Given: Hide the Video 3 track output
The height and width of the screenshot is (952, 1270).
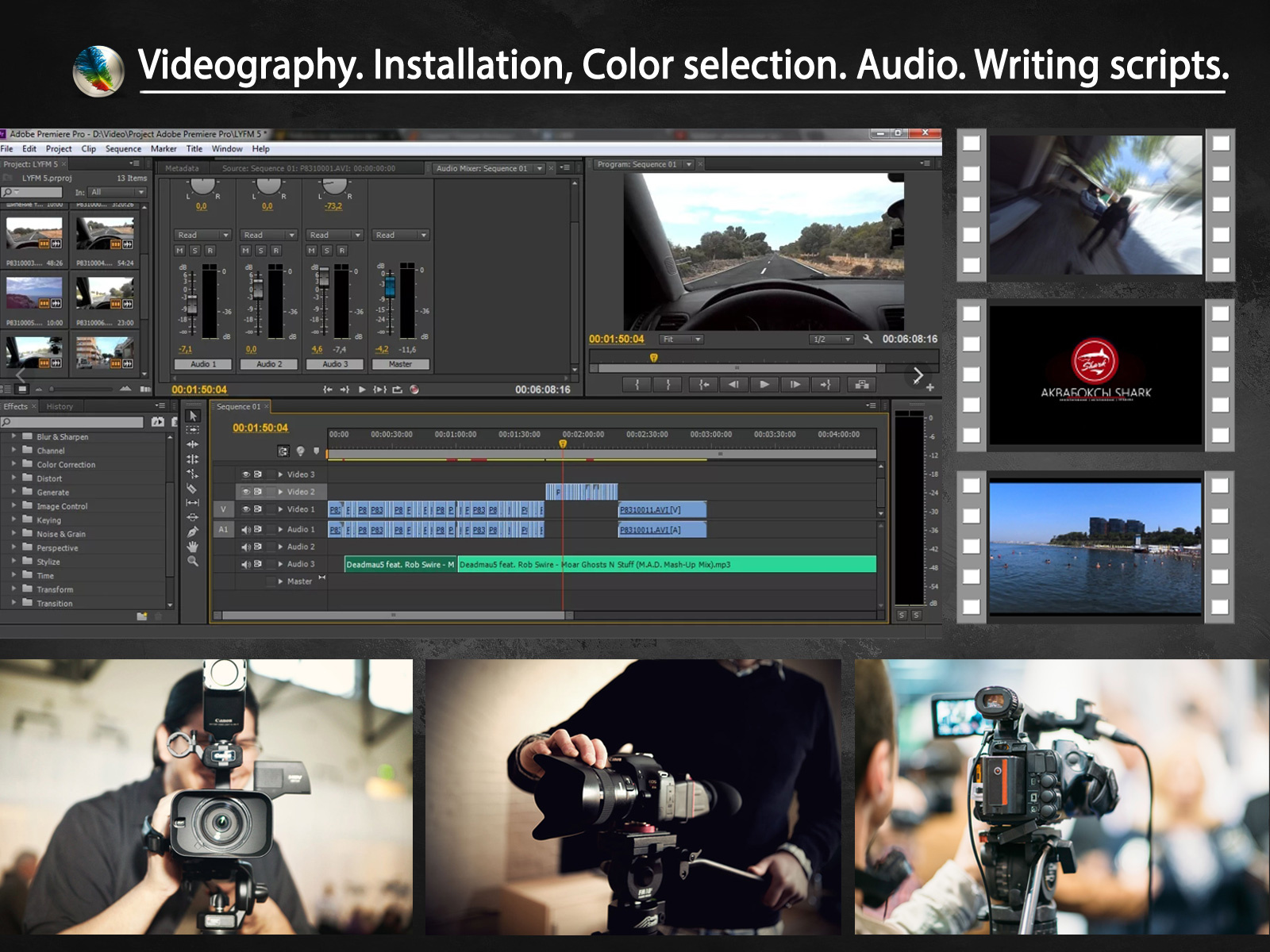Looking at the screenshot, I should (246, 474).
